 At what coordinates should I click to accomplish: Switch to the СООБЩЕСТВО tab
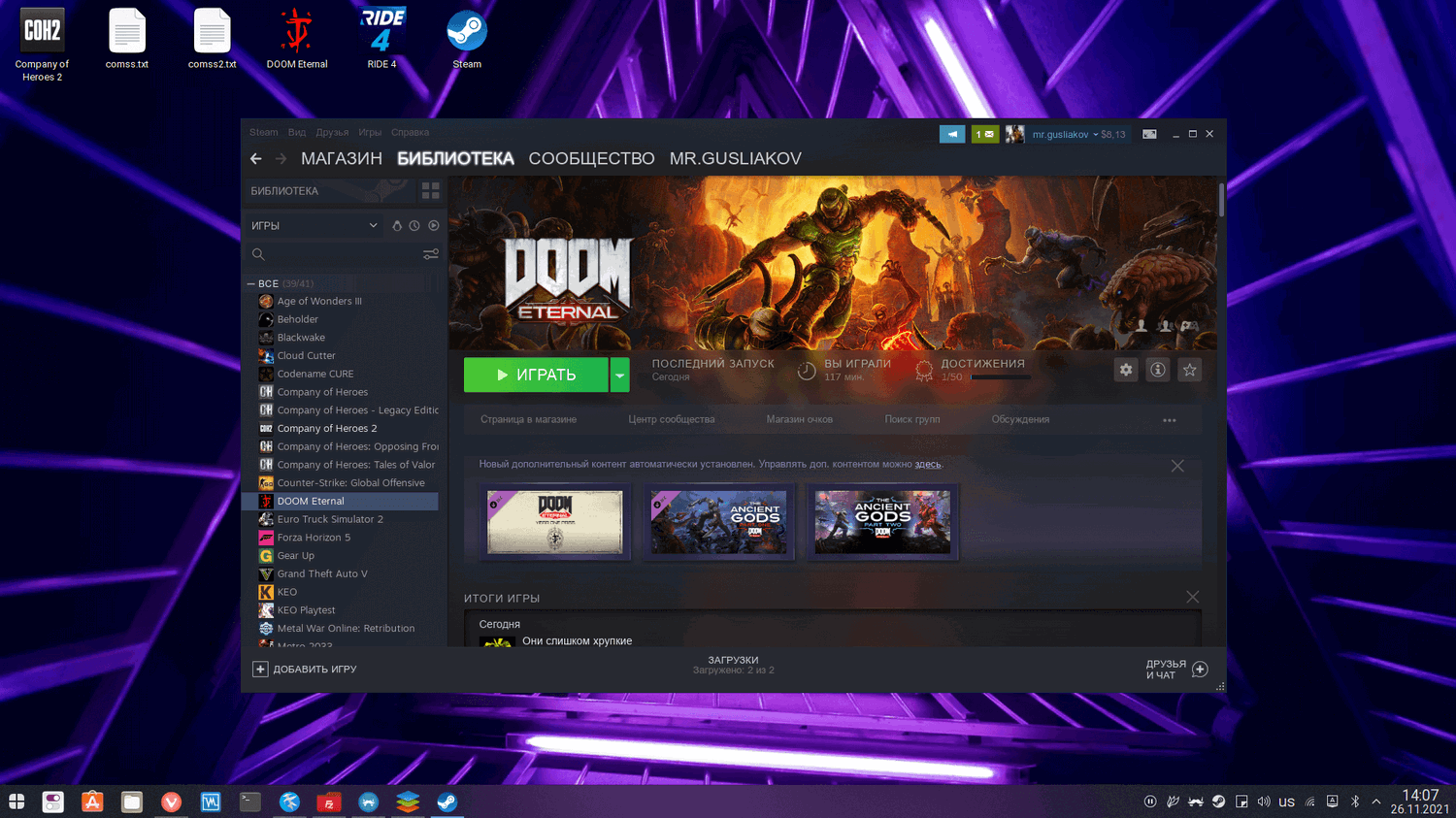point(591,159)
